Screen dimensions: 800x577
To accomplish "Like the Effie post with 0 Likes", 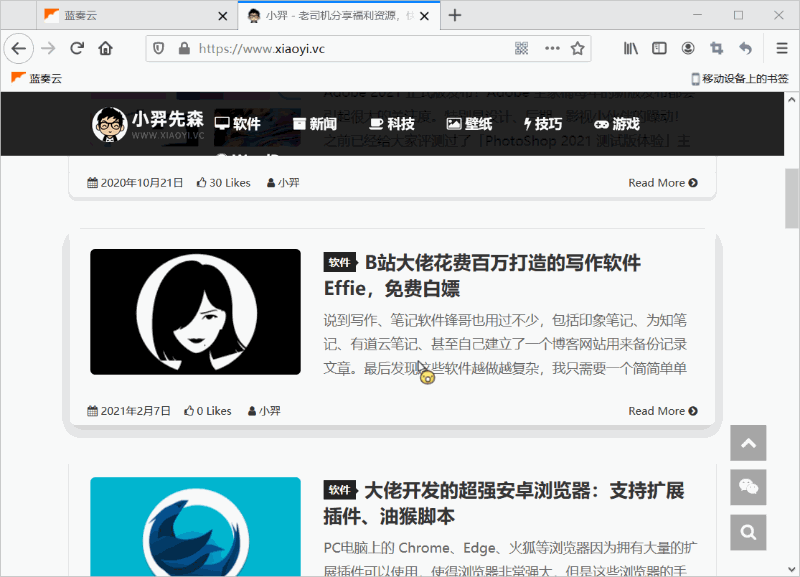I will pos(208,411).
